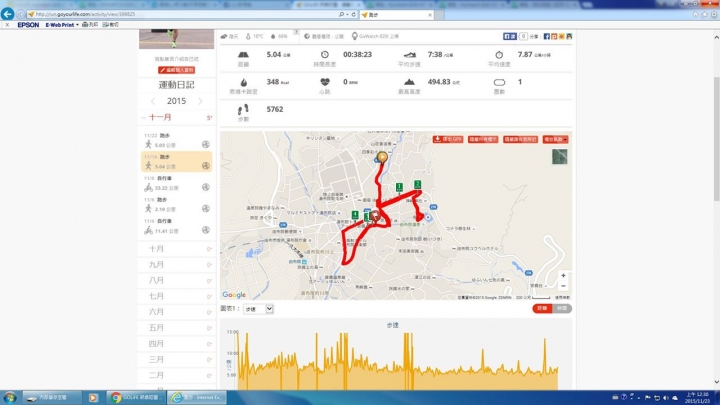
Task: Click the distance road icon beside 5.04
Action: point(243,55)
